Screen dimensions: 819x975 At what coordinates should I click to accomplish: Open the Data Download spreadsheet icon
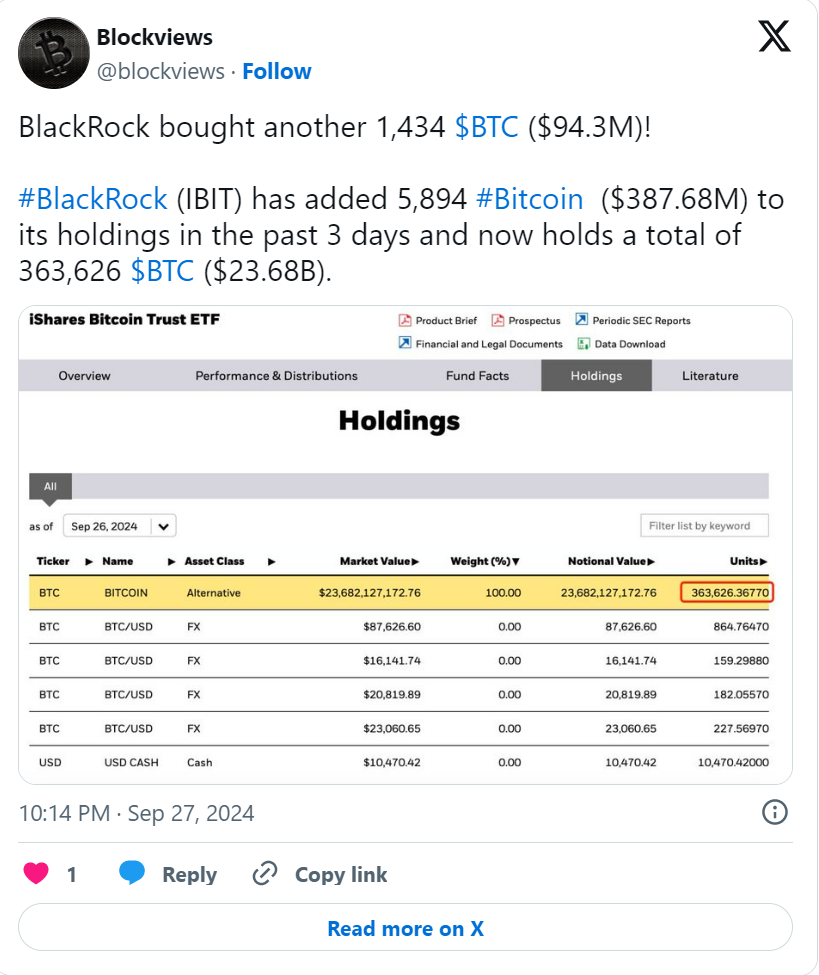[x=583, y=344]
